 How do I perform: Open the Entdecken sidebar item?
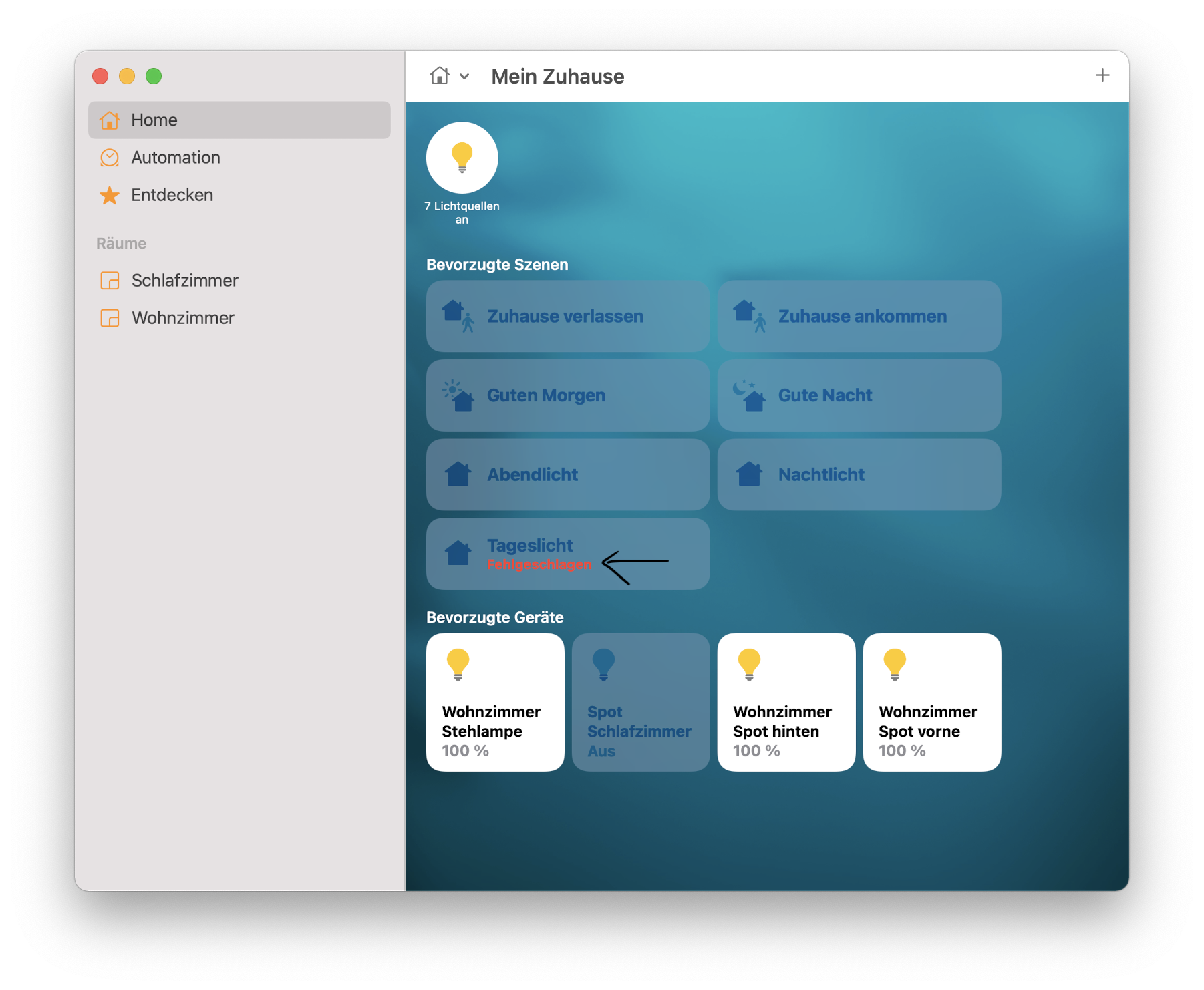239,195
